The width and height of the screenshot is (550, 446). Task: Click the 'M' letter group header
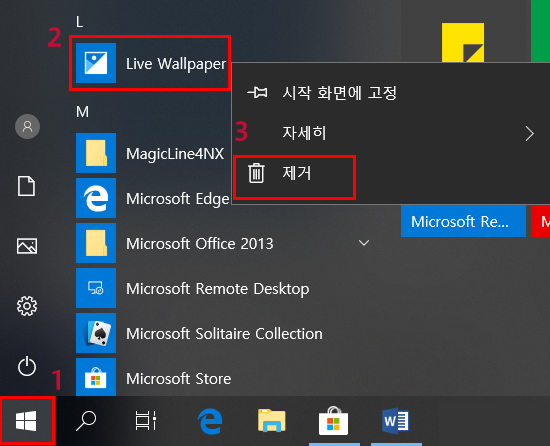click(82, 112)
